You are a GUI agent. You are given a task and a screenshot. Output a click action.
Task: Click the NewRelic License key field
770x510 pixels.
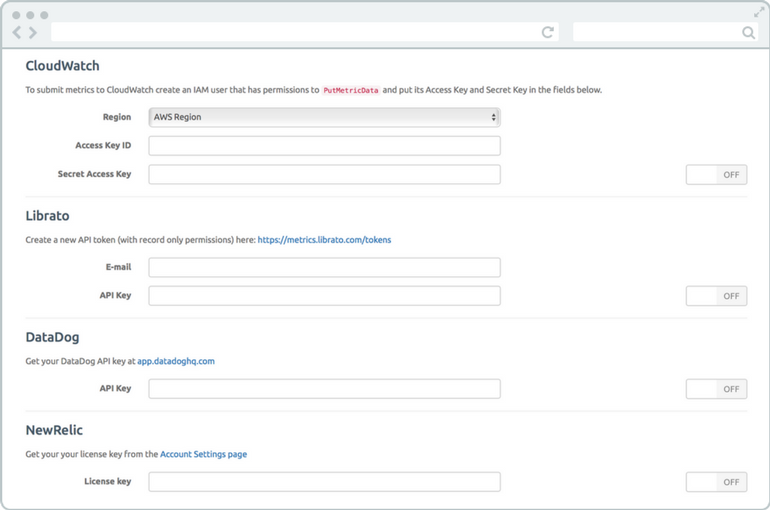coord(324,482)
